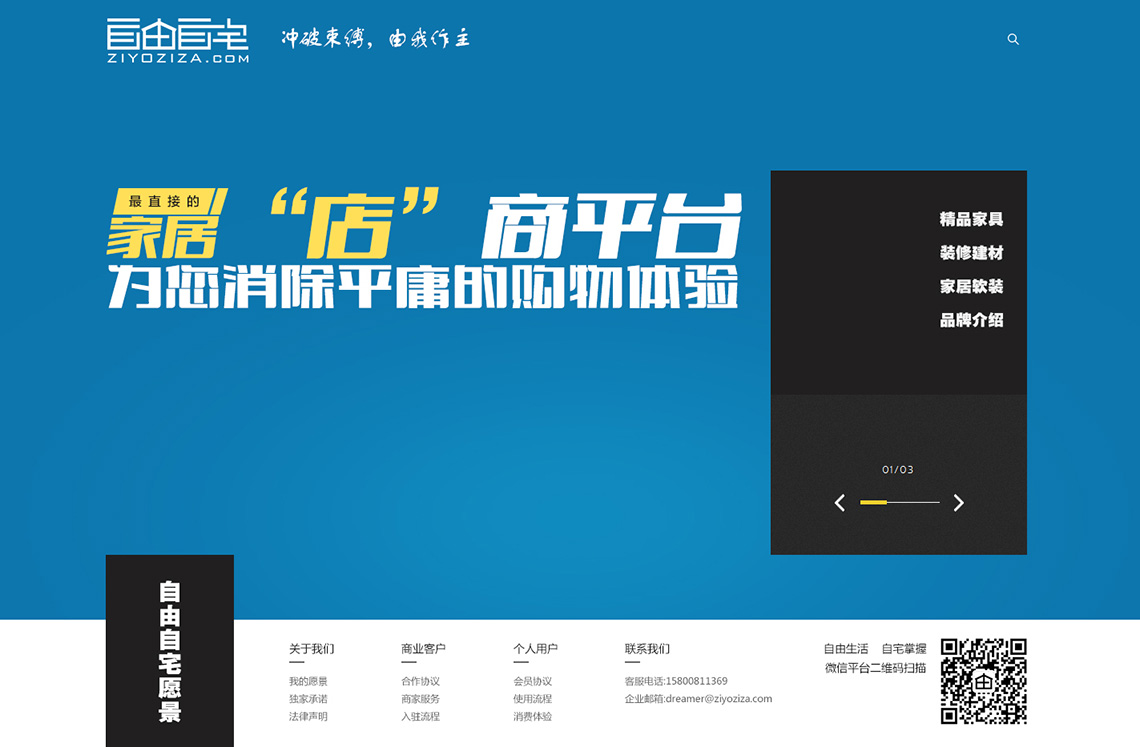Advance to next slide with right arrow

click(x=958, y=503)
